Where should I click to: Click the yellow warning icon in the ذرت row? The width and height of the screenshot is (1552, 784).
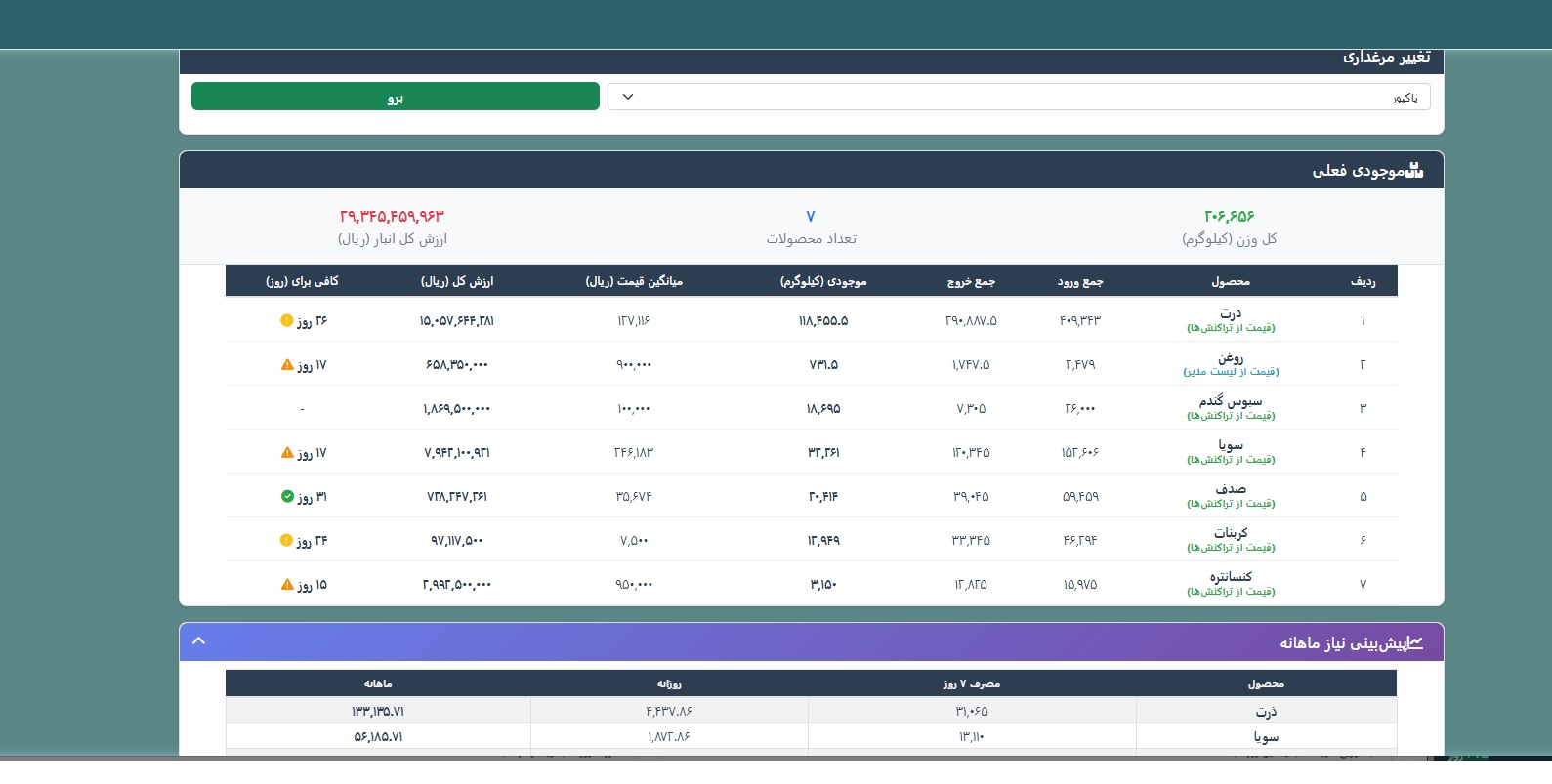[286, 320]
